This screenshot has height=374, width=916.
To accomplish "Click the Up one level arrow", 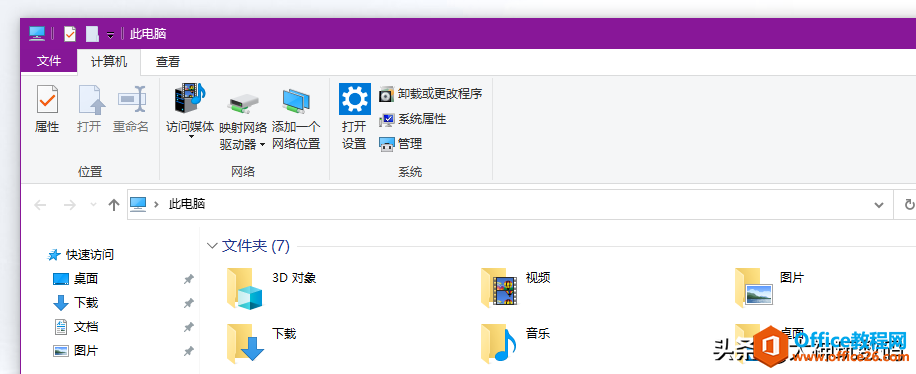I will point(114,205).
